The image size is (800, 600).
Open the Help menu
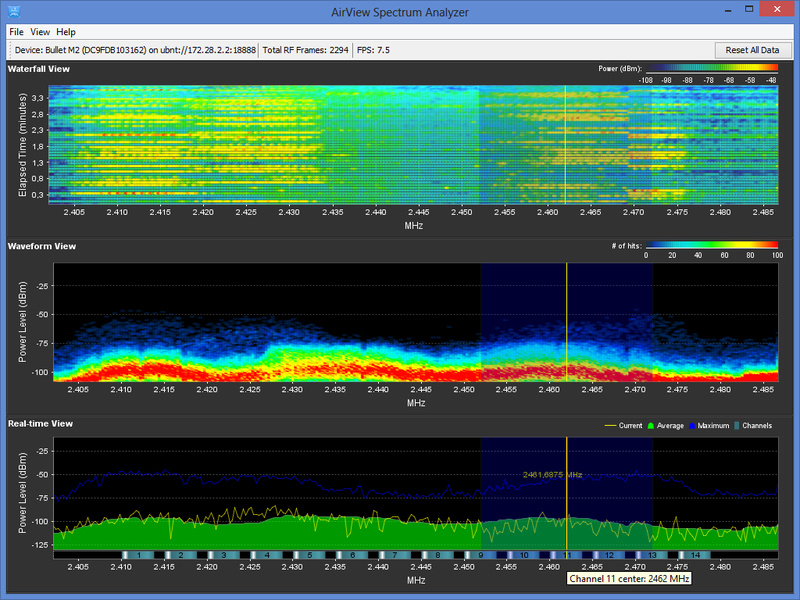[66, 32]
